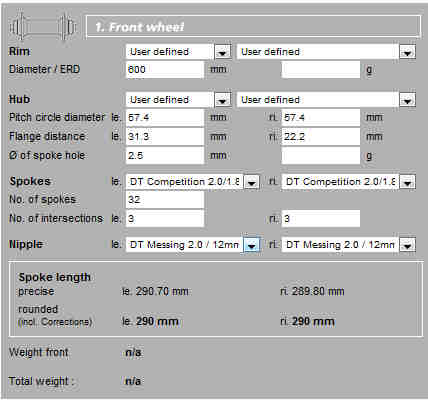This screenshot has width=428, height=400.
Task: Open the Rim manufacturer dropdown
Action: point(179,52)
